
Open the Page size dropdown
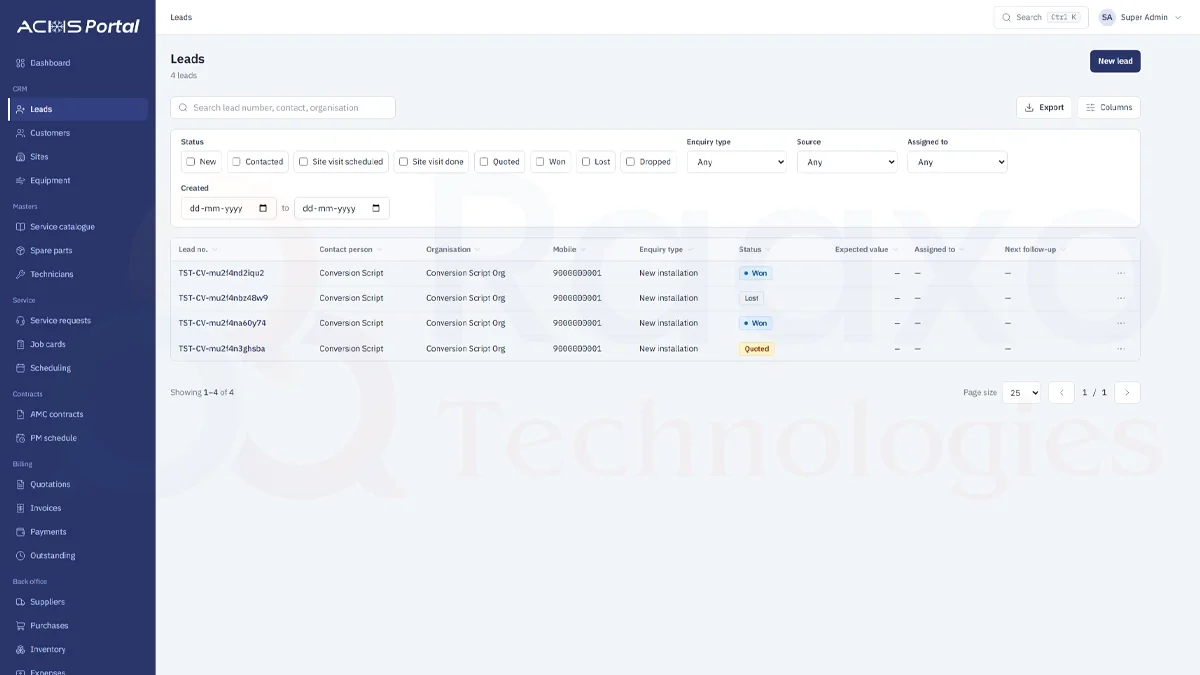[x=1022, y=393]
